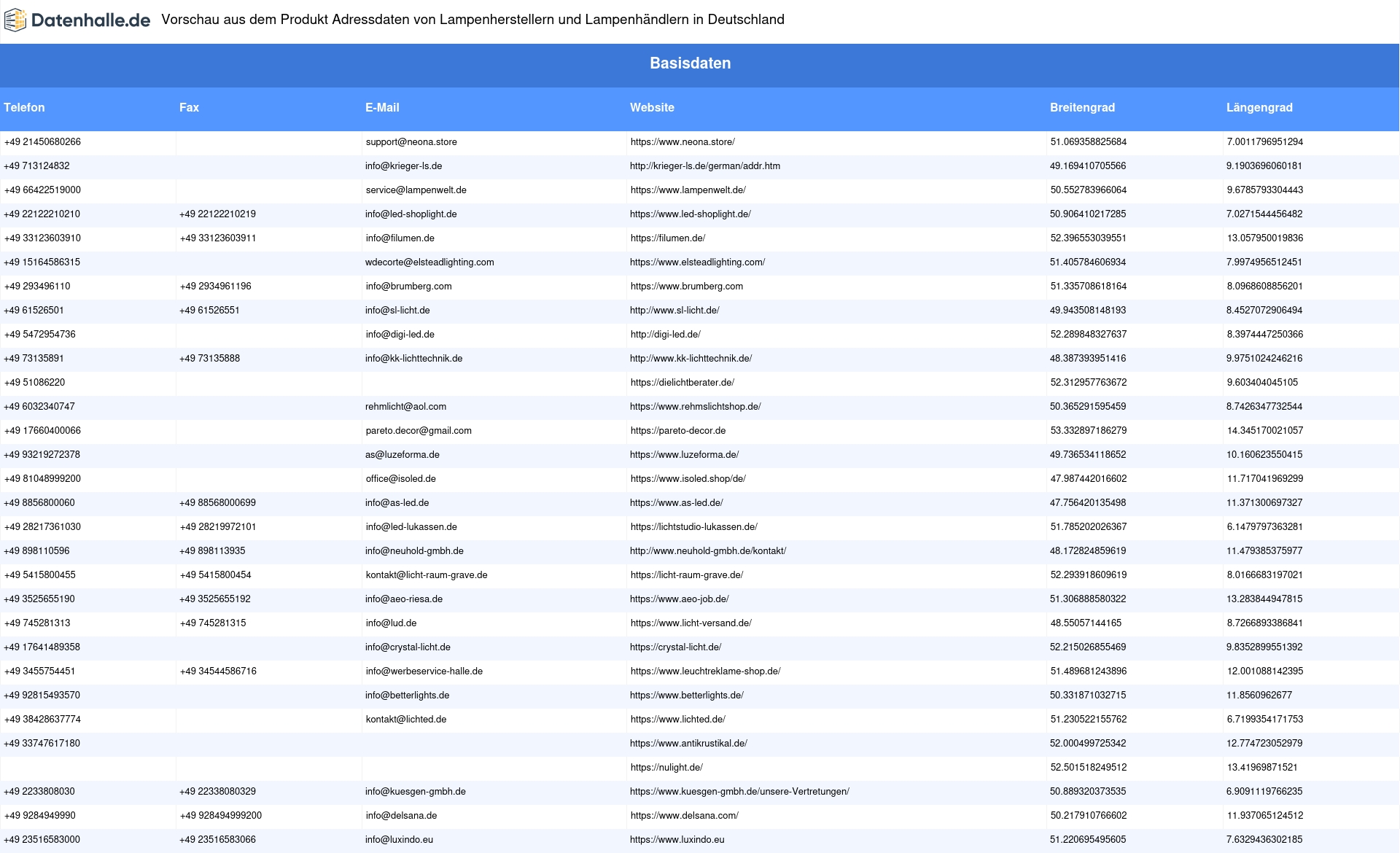Click https://lichtstudio-lukassen.de/ cell
The width and height of the screenshot is (1400, 853).
694,527
